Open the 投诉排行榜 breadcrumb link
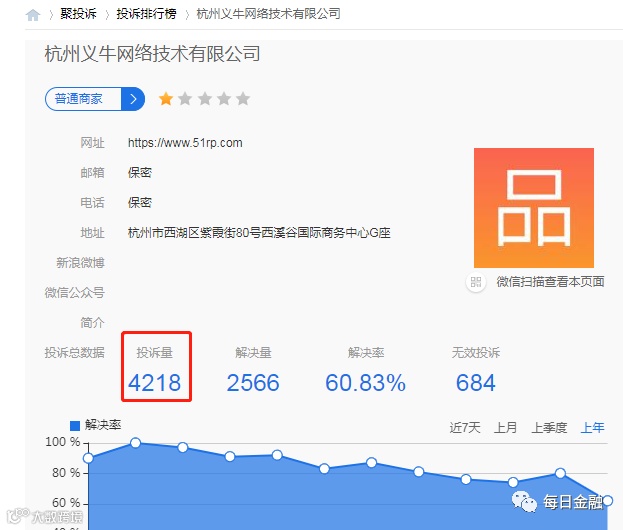The image size is (623, 530). tap(146, 14)
